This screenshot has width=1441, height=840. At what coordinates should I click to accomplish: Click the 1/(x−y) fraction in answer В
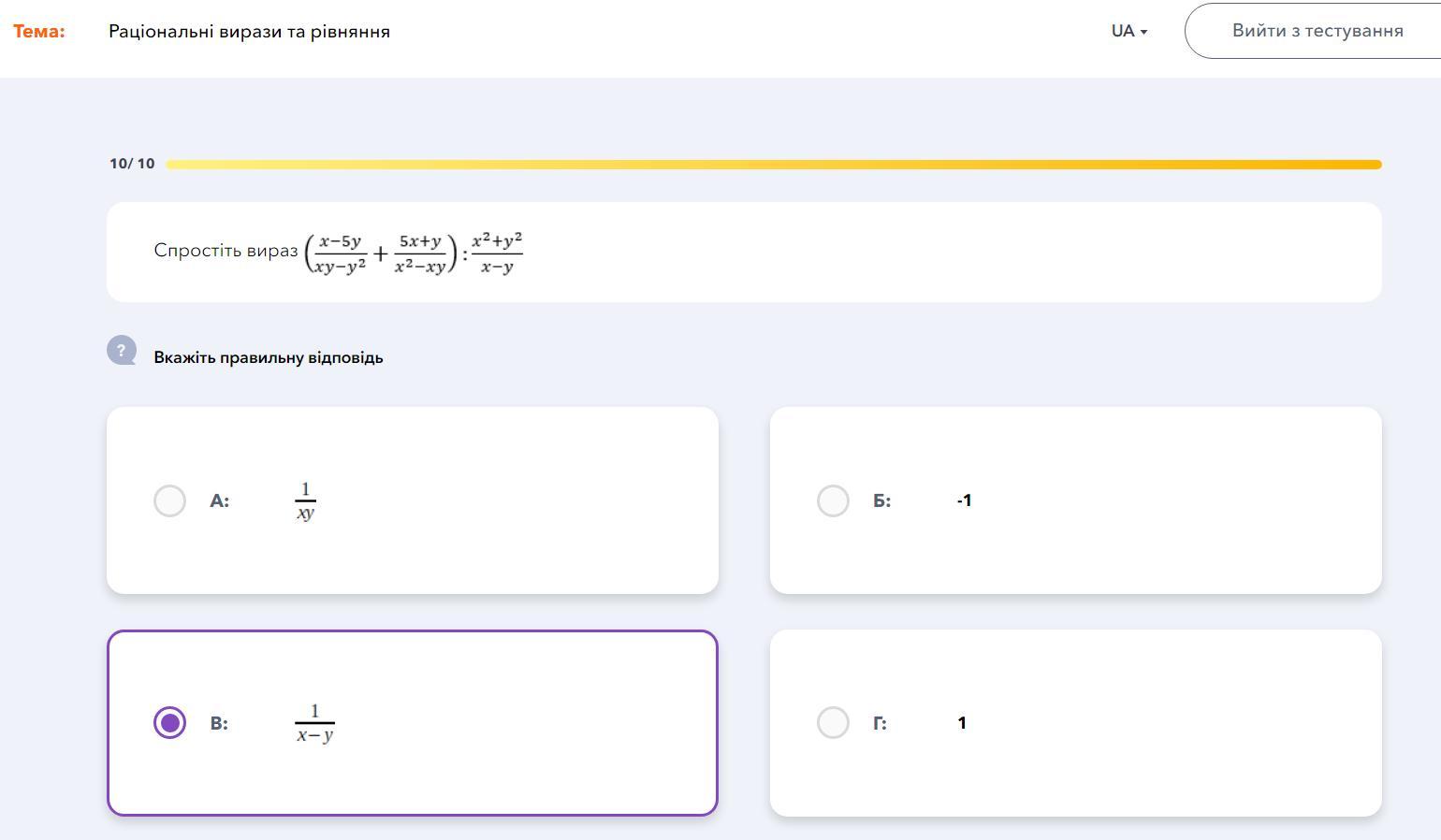tap(314, 723)
